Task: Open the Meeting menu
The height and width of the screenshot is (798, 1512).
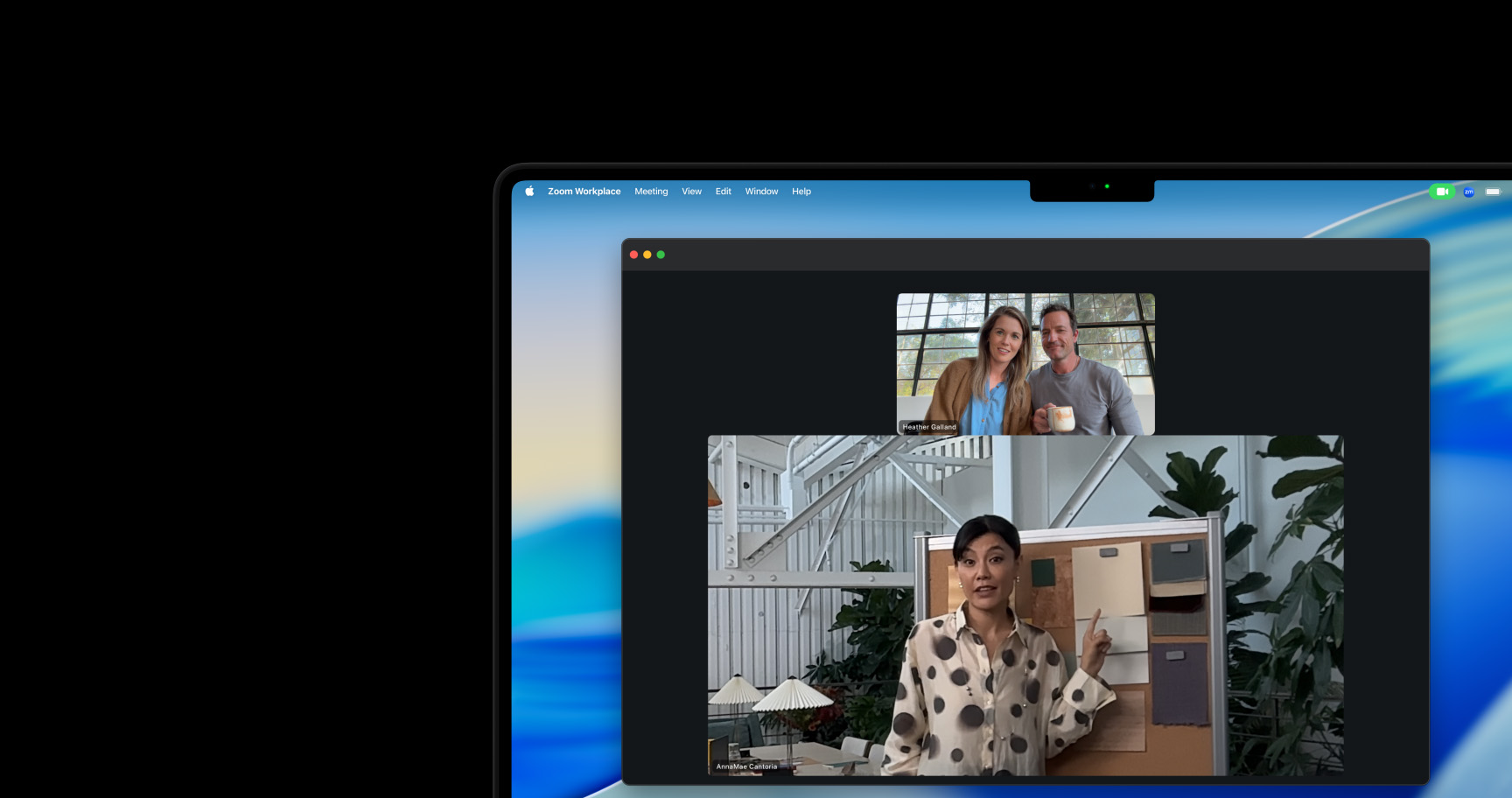Action: [x=651, y=192]
